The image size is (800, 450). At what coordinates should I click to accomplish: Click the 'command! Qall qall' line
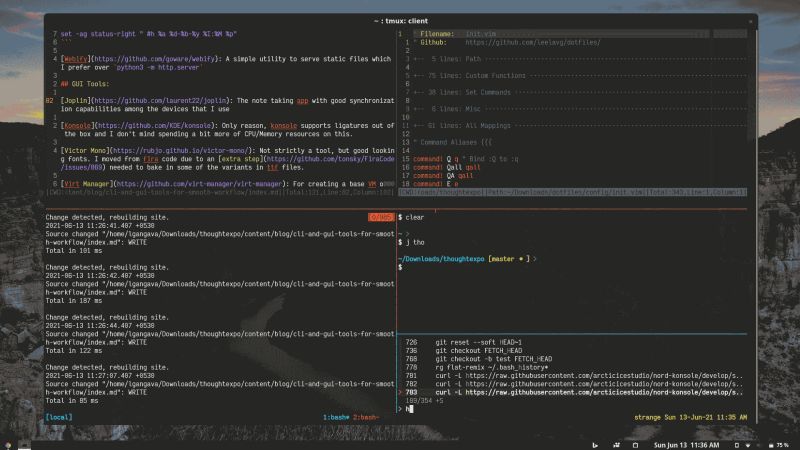click(446, 167)
